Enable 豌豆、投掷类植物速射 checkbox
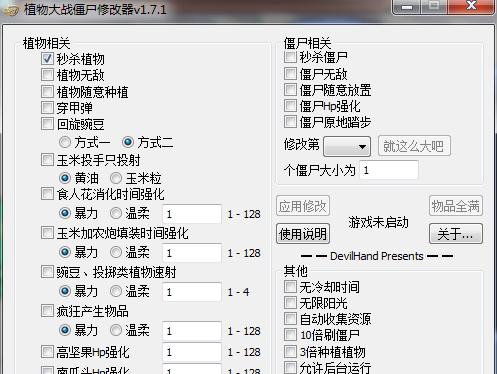This screenshot has height=374, width=497. (x=47, y=272)
